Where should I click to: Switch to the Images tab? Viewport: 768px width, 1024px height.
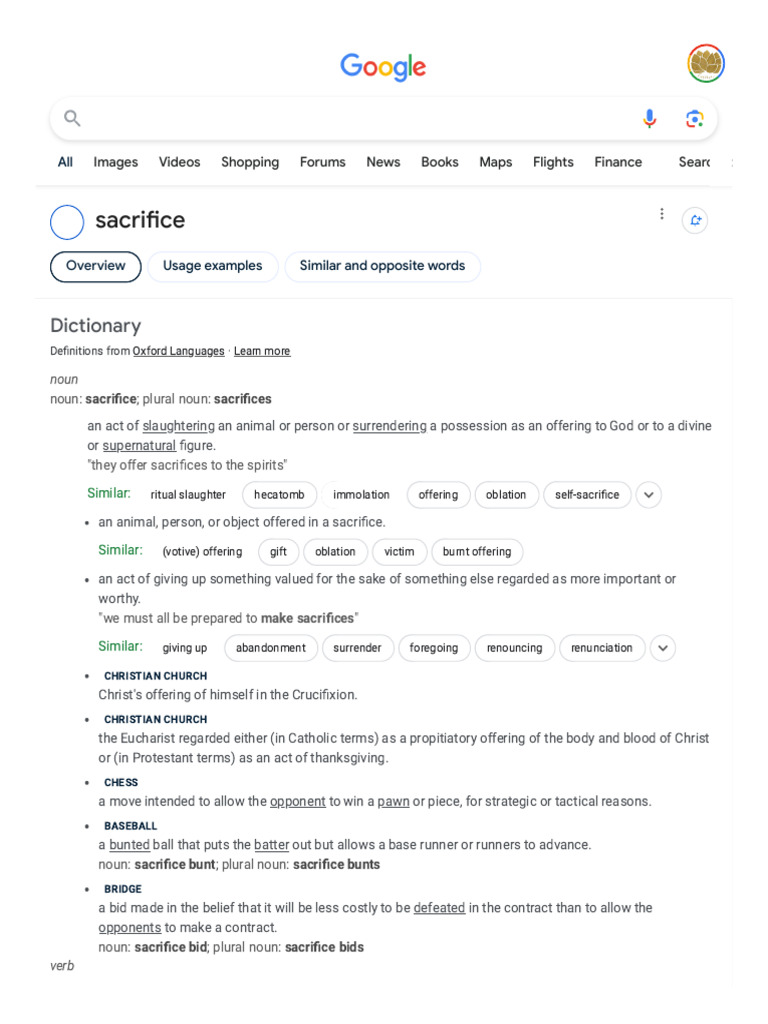coord(116,162)
